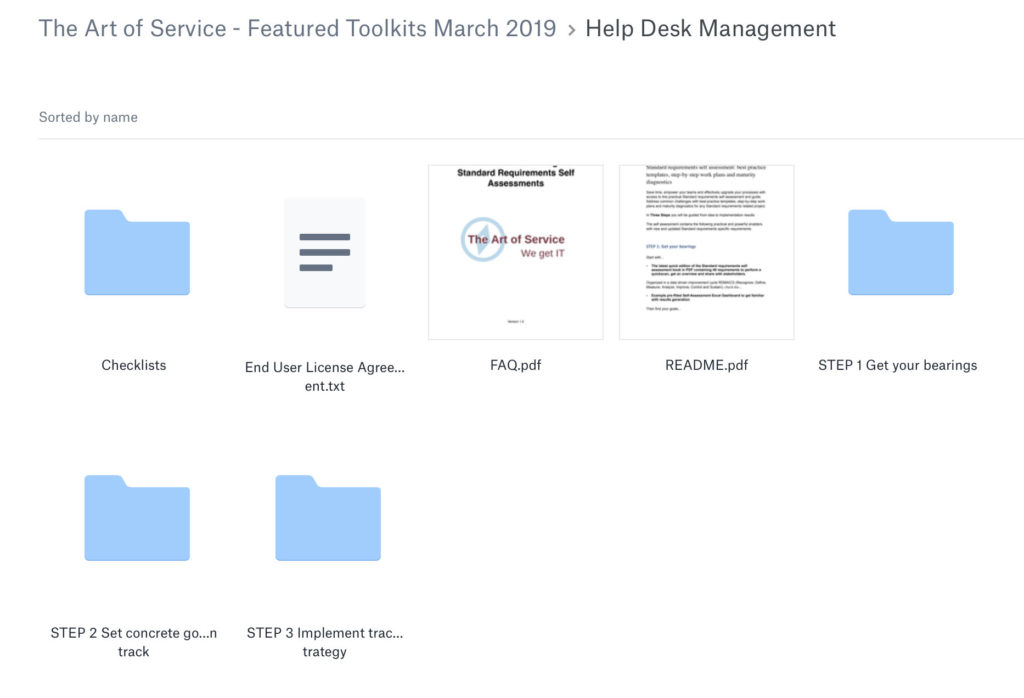Click the FAQ.pdf file name label
This screenshot has height=698, width=1024.
point(516,365)
